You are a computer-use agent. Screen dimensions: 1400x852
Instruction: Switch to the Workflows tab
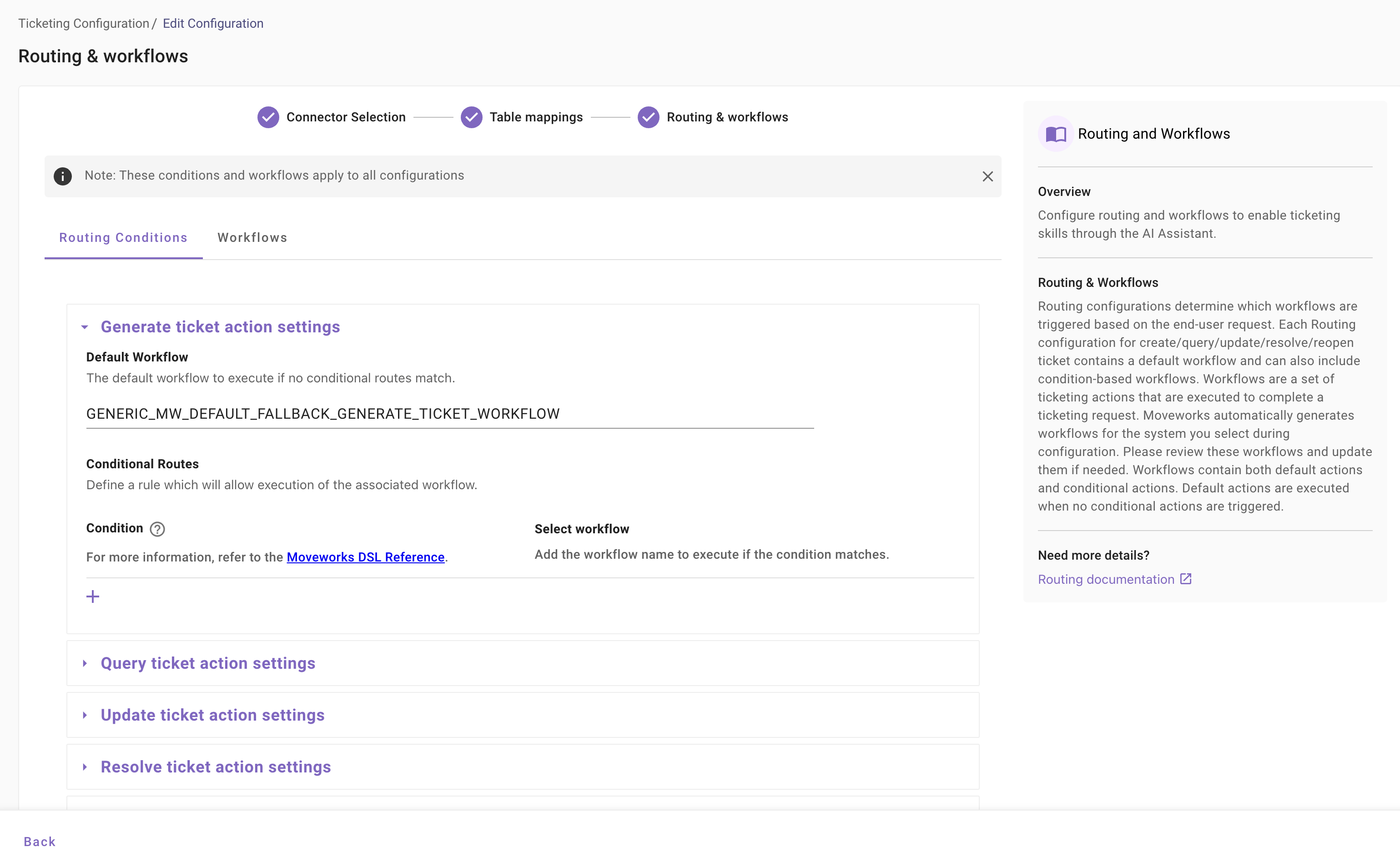252,237
